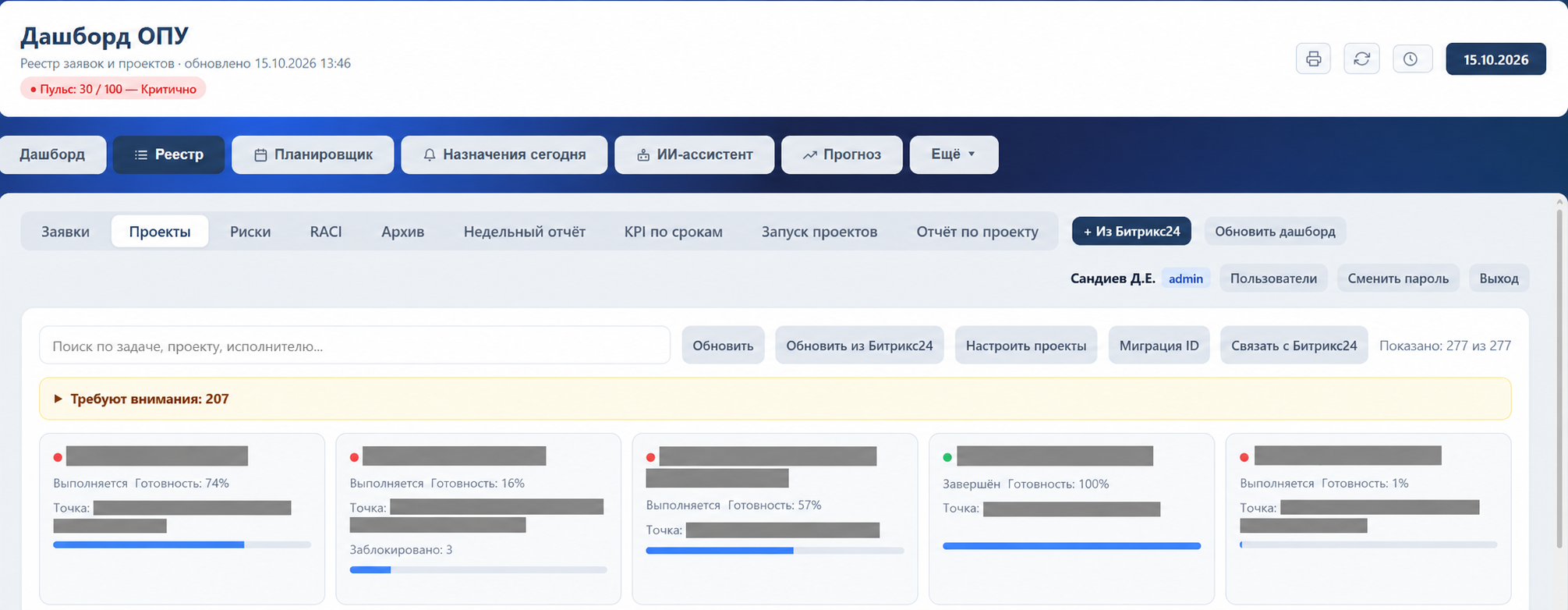
Task: Select the Проекты sub-tab
Action: pos(160,232)
